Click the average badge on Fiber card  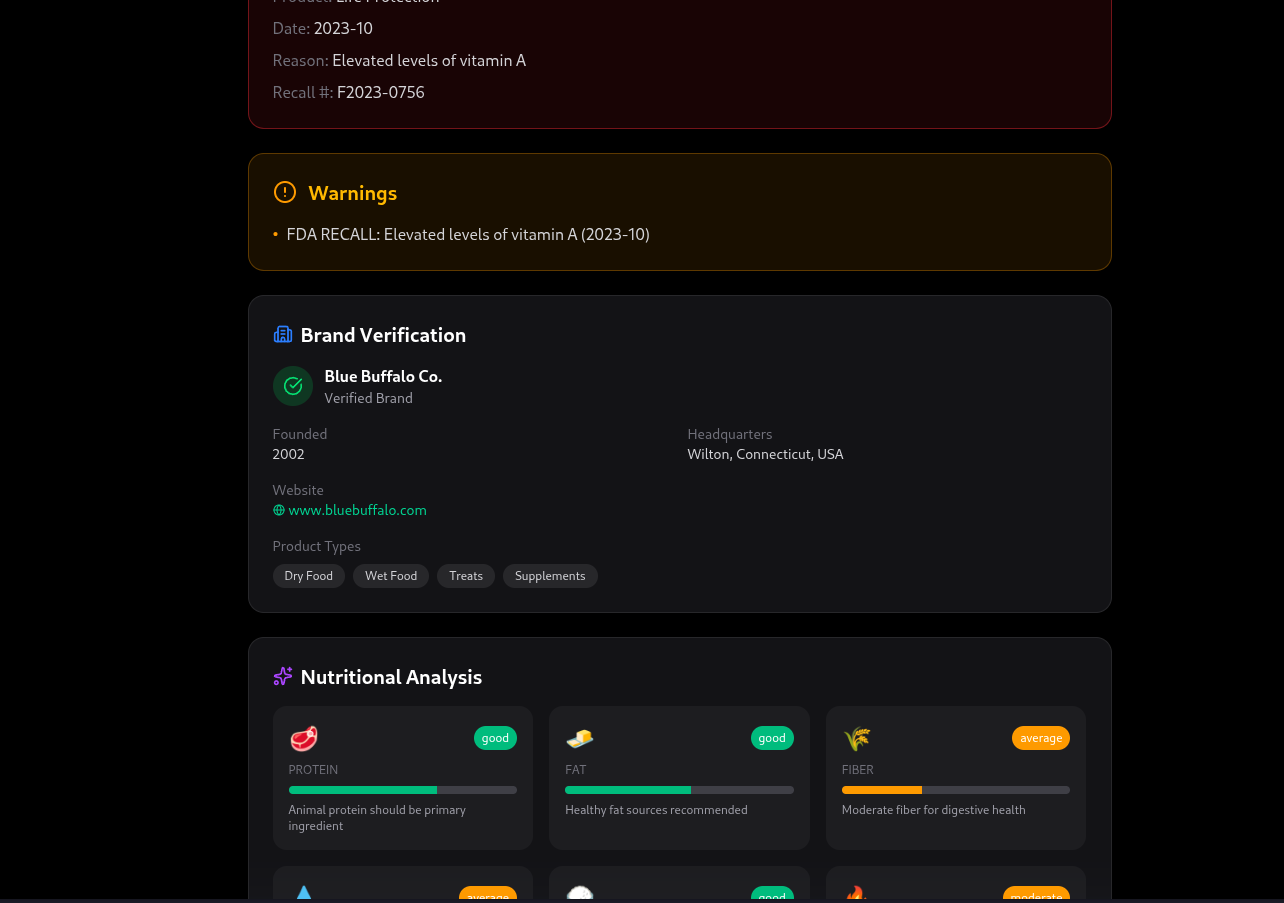pos(1041,738)
